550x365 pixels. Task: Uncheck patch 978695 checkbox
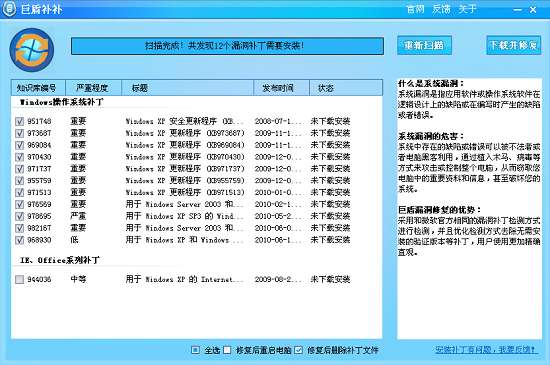[19, 216]
